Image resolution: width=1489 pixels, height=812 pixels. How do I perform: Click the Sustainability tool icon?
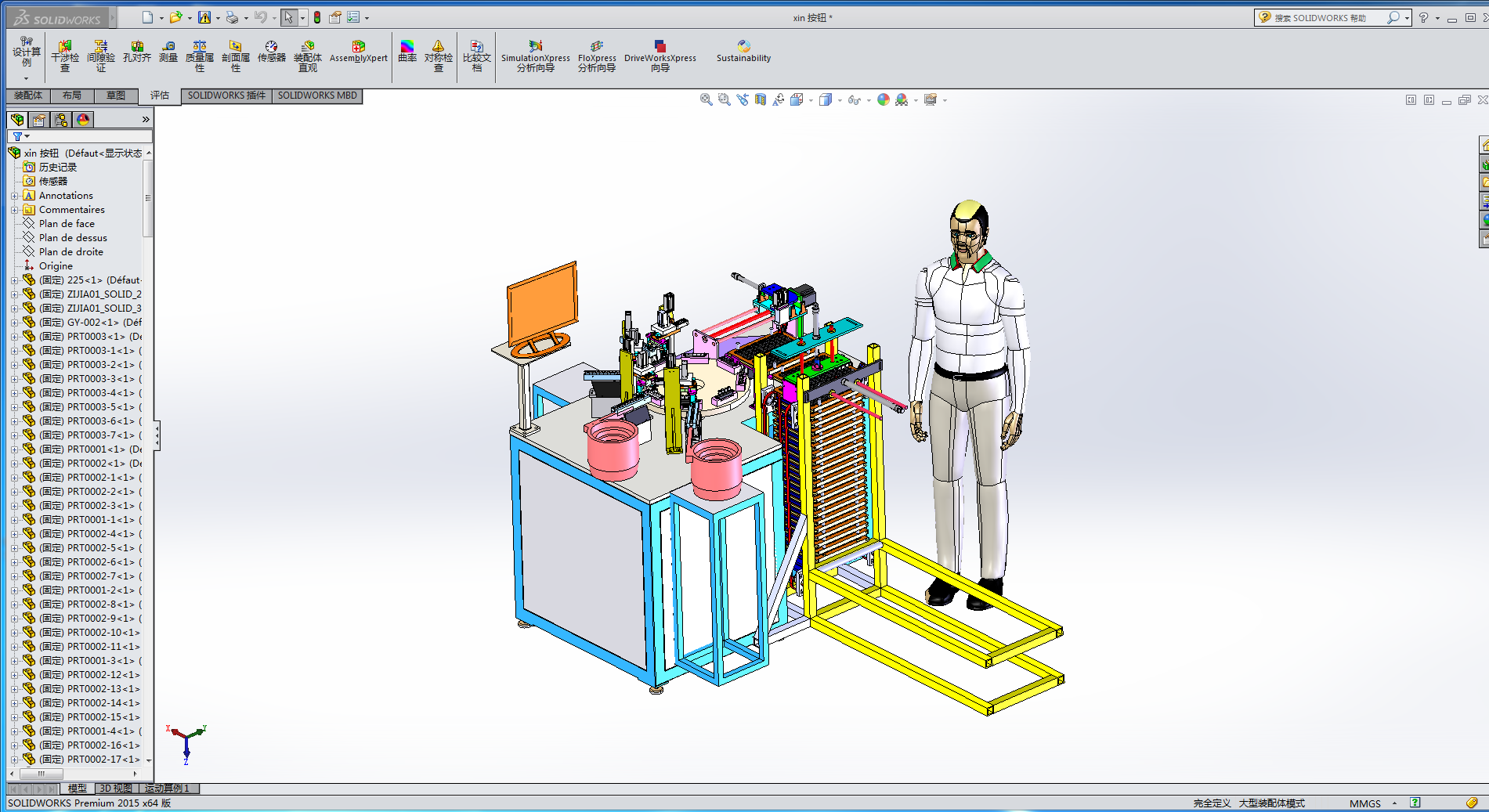tap(743, 52)
